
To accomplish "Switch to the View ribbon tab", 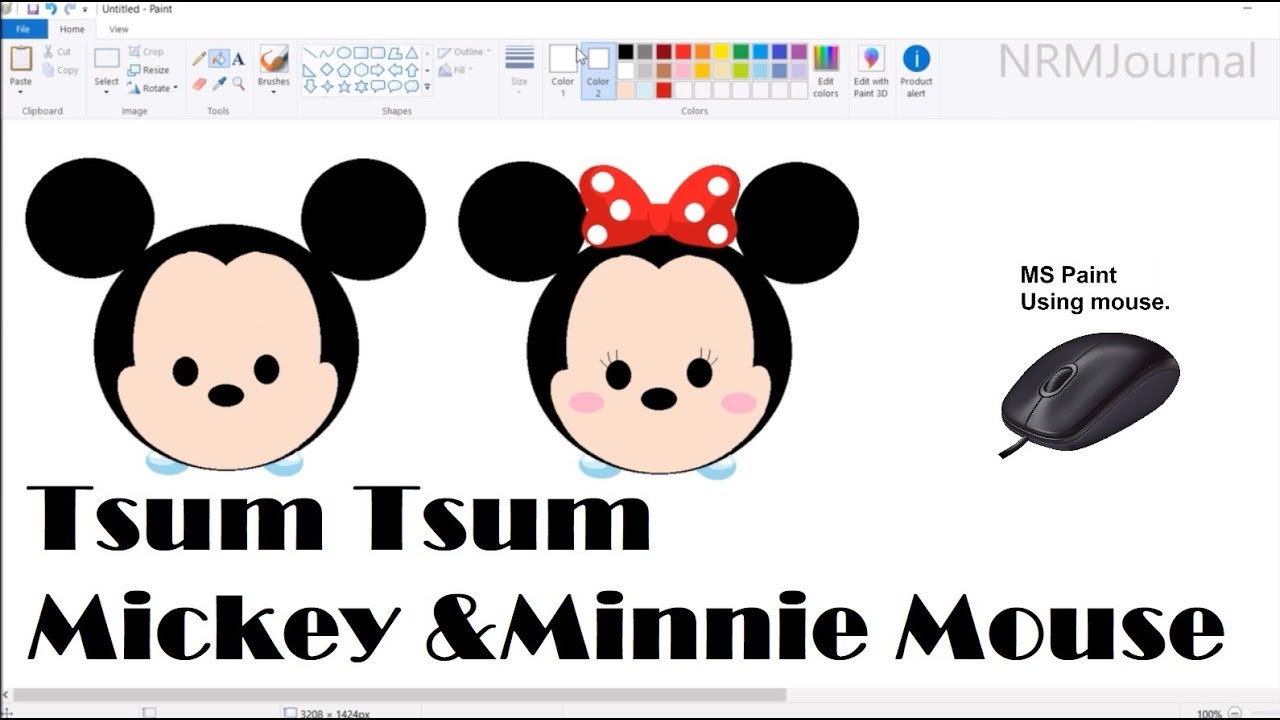I will [x=119, y=30].
